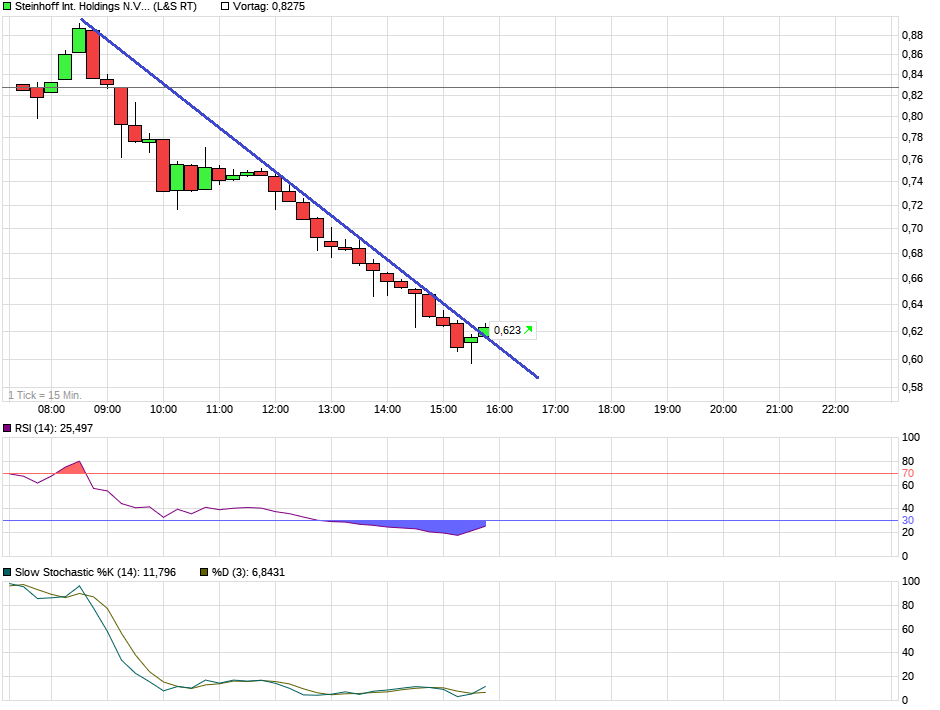
Task: Click the 0,66 price axis label
Action: pyautogui.click(x=912, y=278)
